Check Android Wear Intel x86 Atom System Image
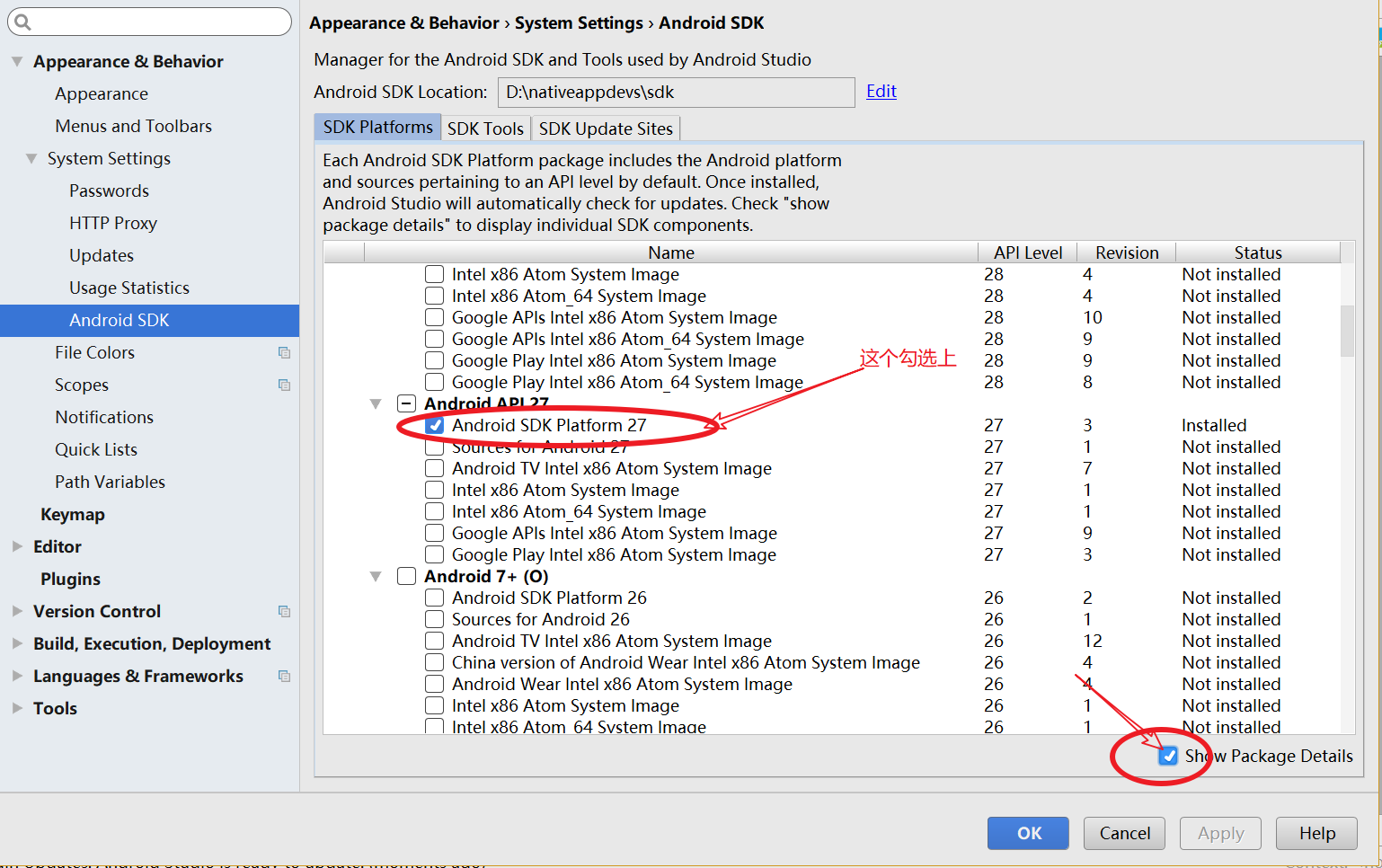This screenshot has height=868, width=1382. pos(435,684)
